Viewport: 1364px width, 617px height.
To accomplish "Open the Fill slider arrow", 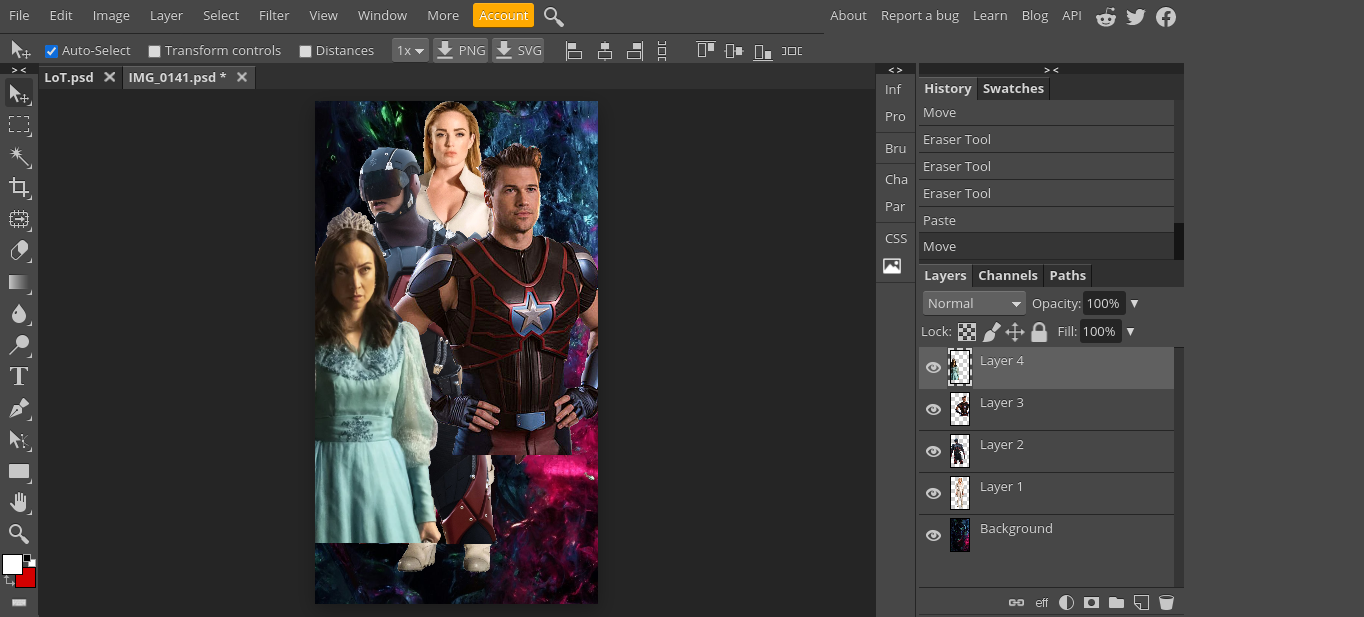I will [x=1130, y=332].
